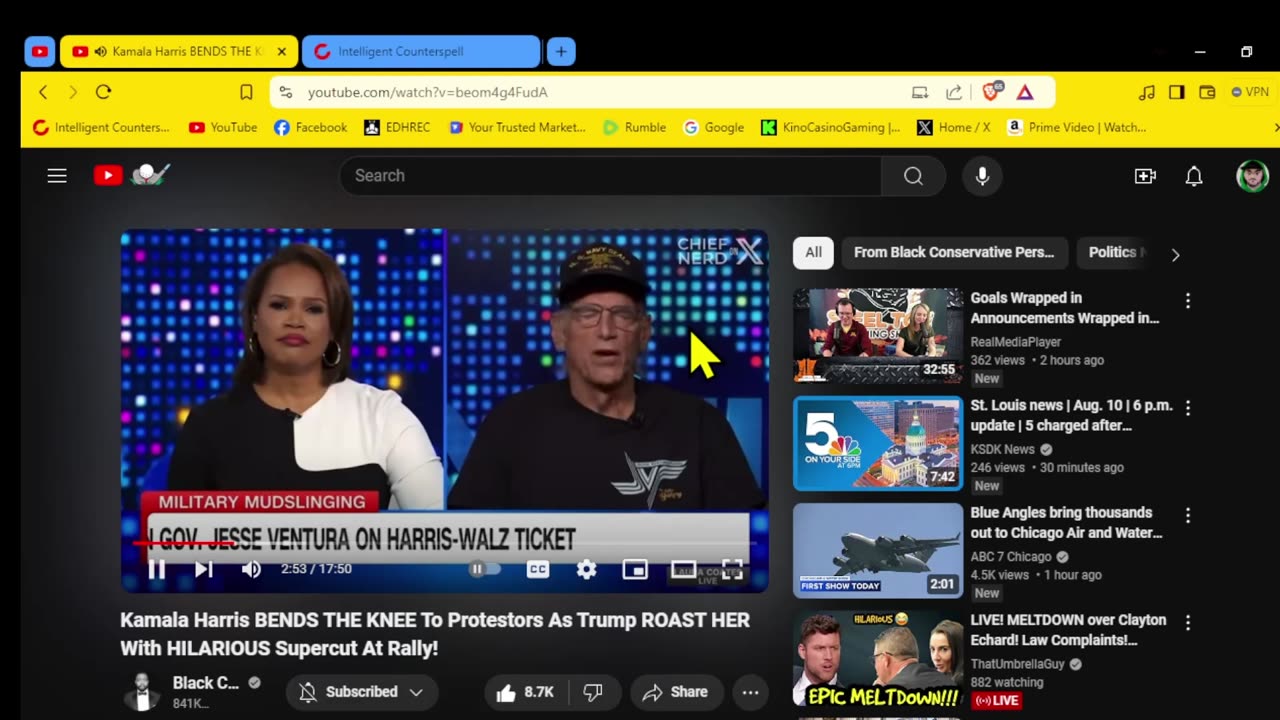Toggle closed captions on the video
Viewport: 1280px width, 720px height.
538,569
